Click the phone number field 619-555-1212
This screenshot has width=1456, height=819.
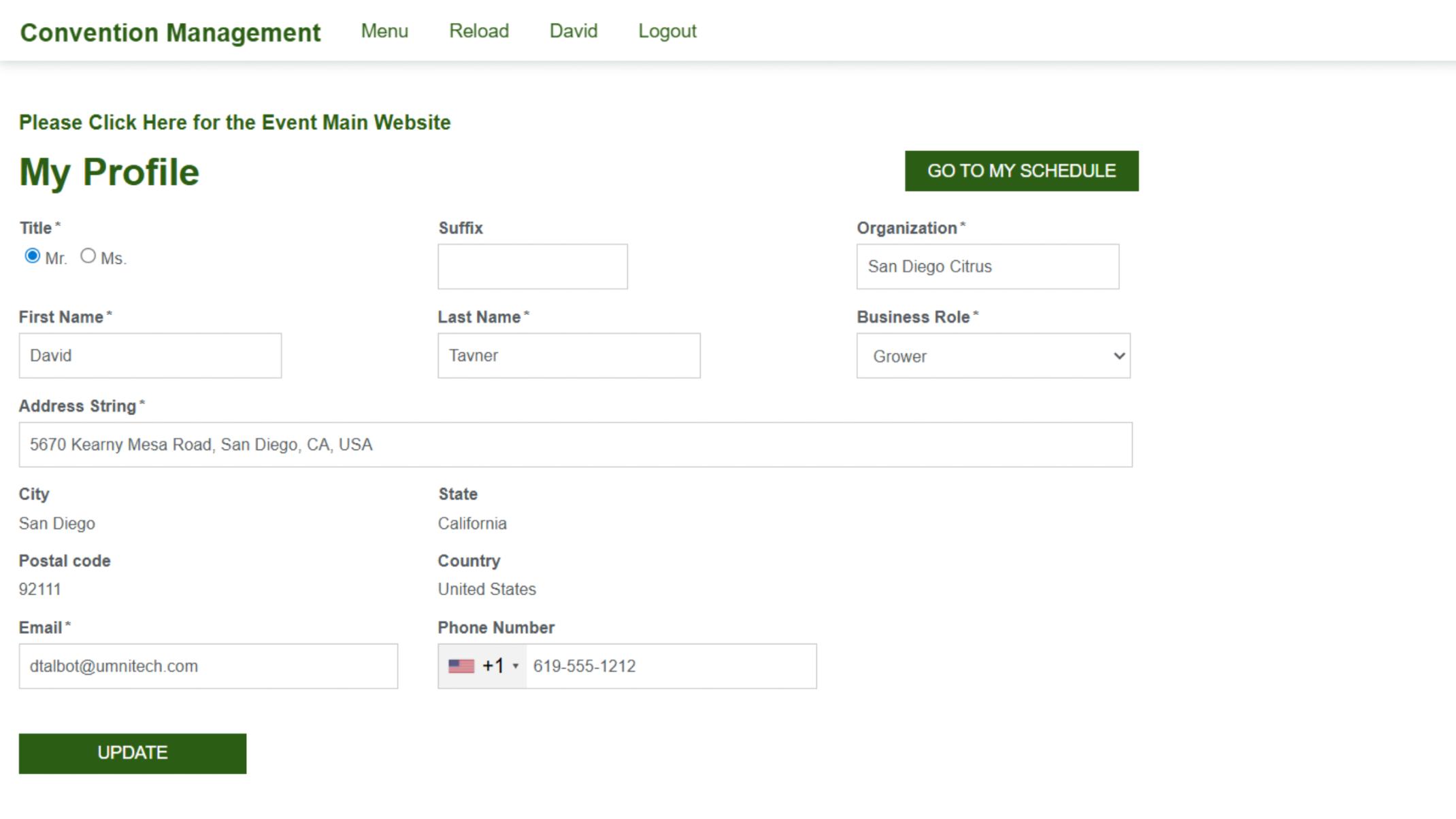(x=671, y=667)
